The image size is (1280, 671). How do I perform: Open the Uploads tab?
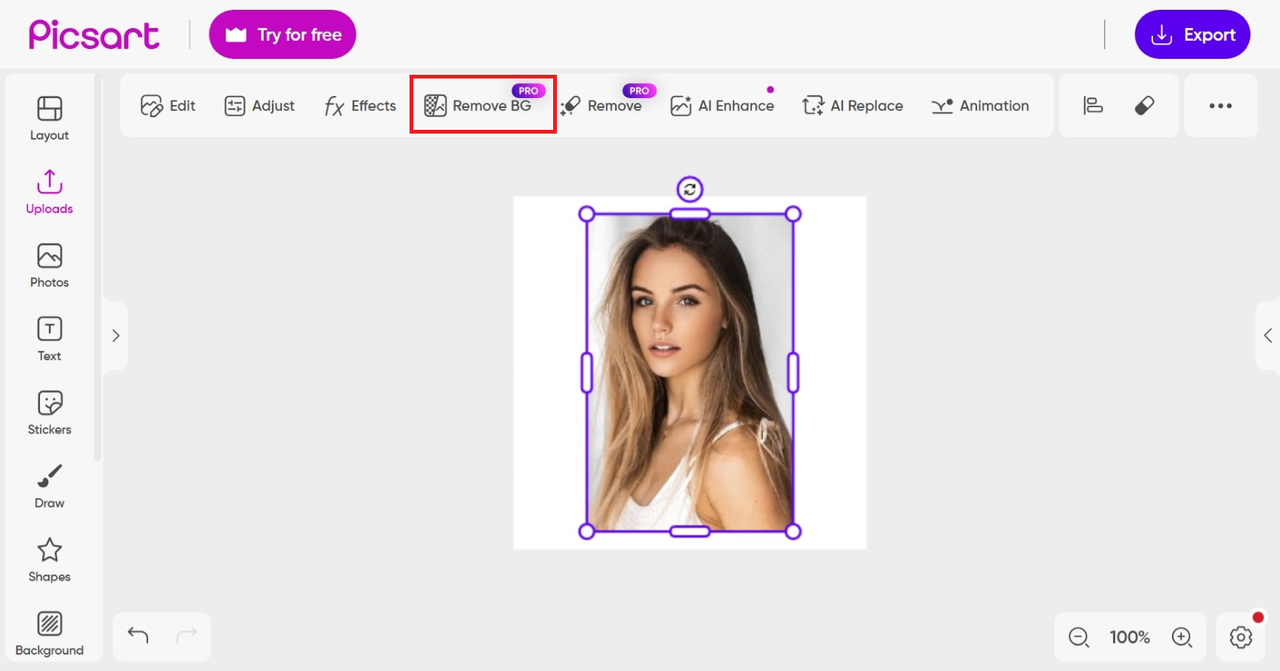[x=49, y=192]
